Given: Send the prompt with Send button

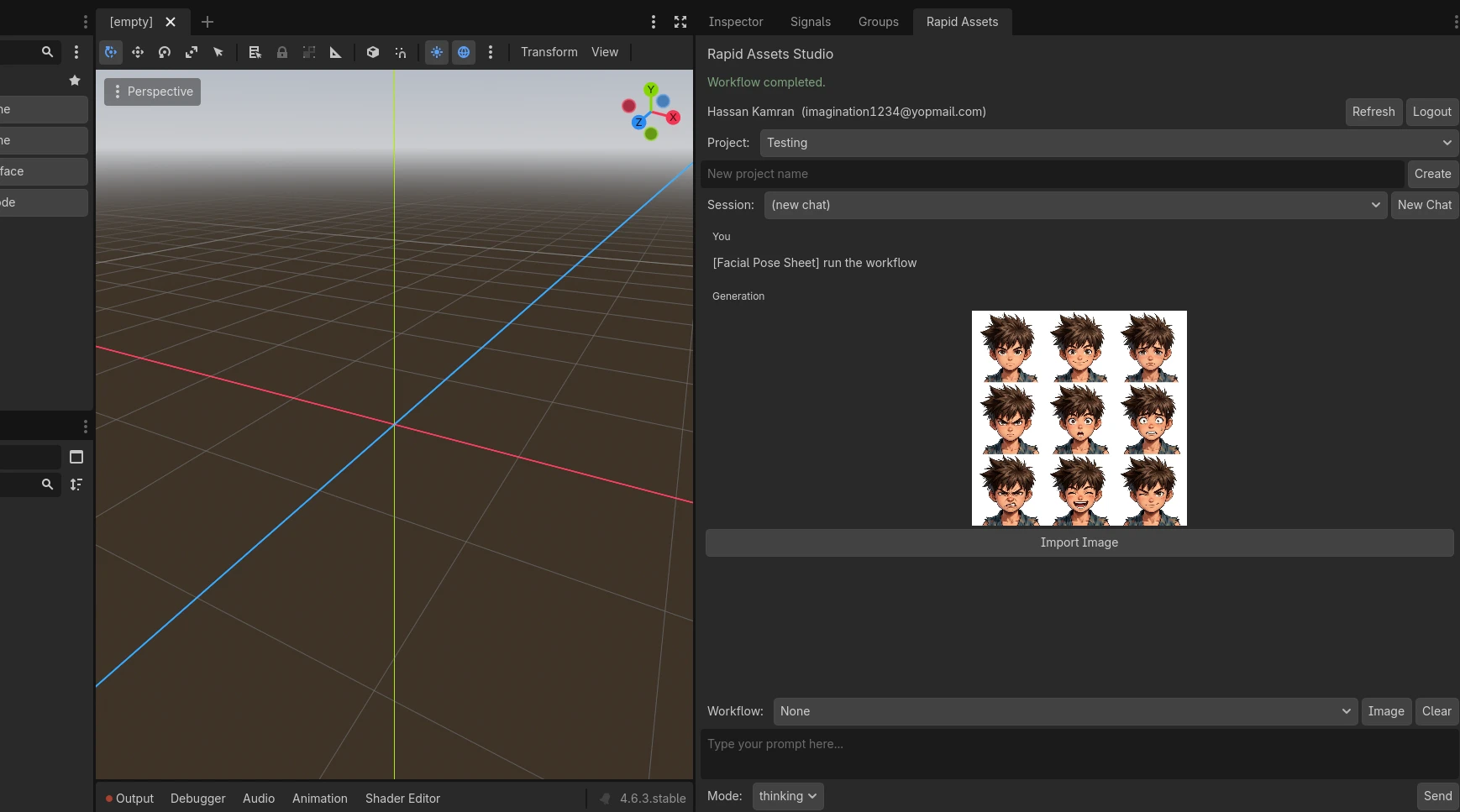Looking at the screenshot, I should point(1437,796).
